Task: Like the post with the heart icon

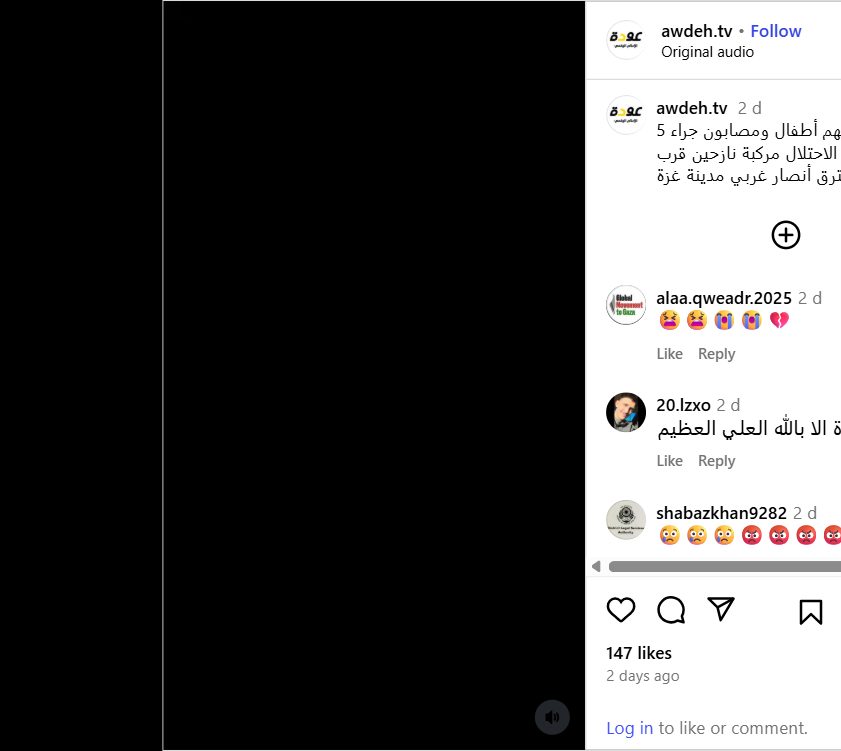Action: tap(621, 610)
